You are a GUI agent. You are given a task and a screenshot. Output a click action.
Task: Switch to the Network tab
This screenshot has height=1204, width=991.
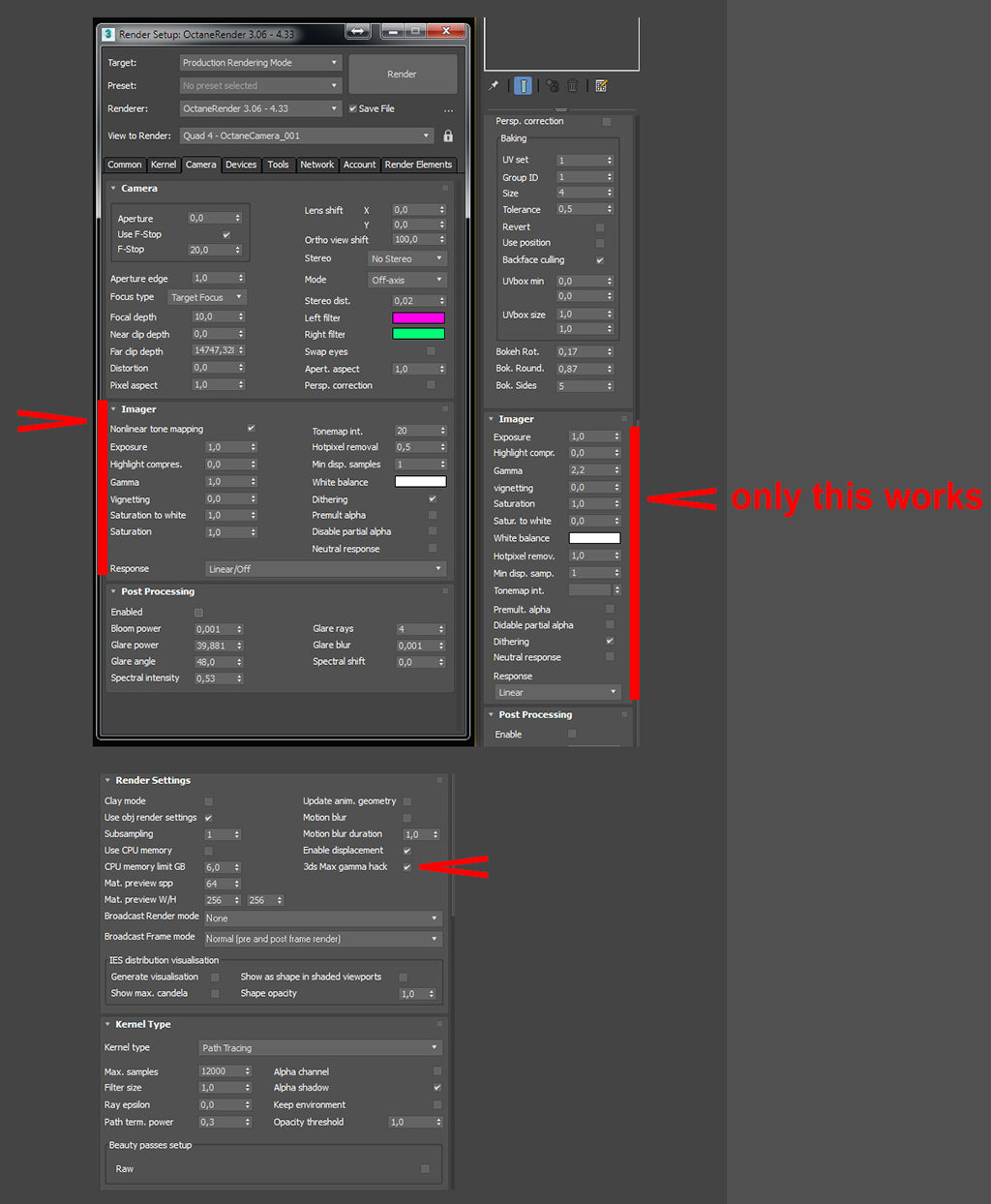click(316, 165)
